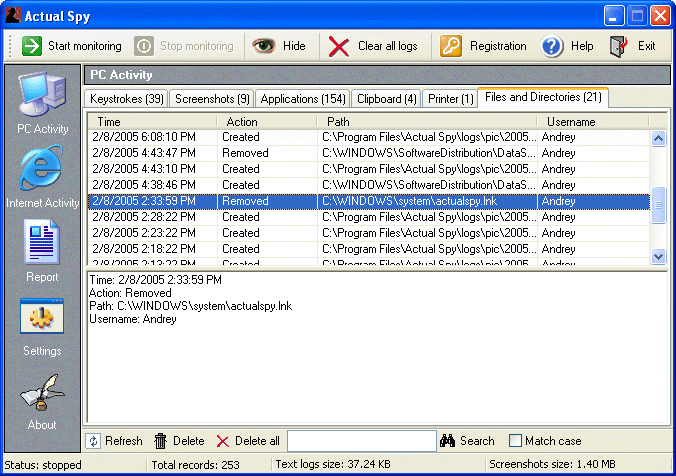
Task: Click the log list scroll up arrow
Action: click(658, 138)
